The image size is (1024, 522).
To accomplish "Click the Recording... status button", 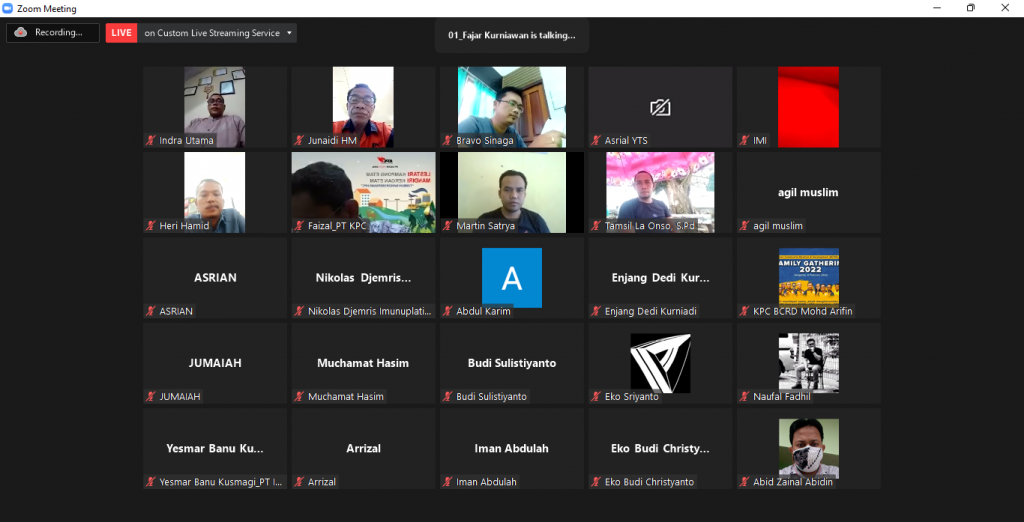I will pyautogui.click(x=53, y=33).
